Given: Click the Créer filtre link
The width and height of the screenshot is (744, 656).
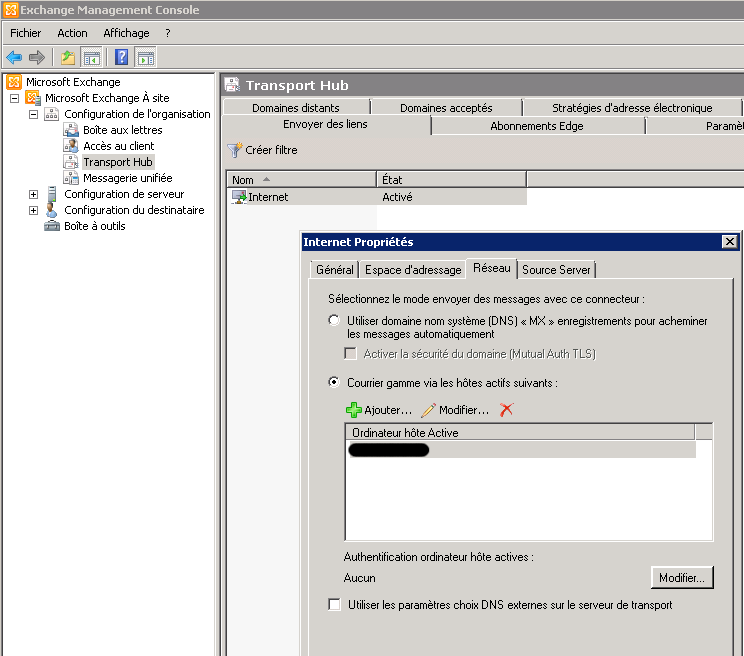Looking at the screenshot, I should coord(271,150).
